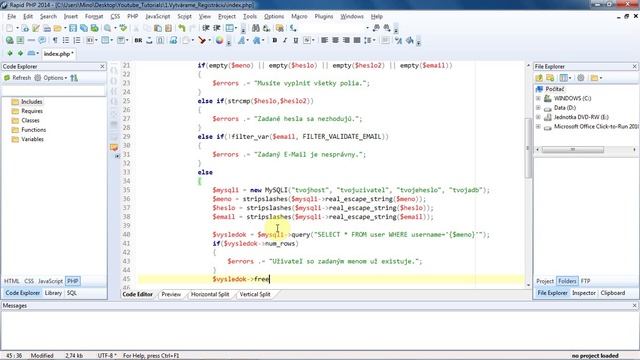
Task: Open New file dropdown arrow
Action: pyautogui.click(x=17, y=28)
